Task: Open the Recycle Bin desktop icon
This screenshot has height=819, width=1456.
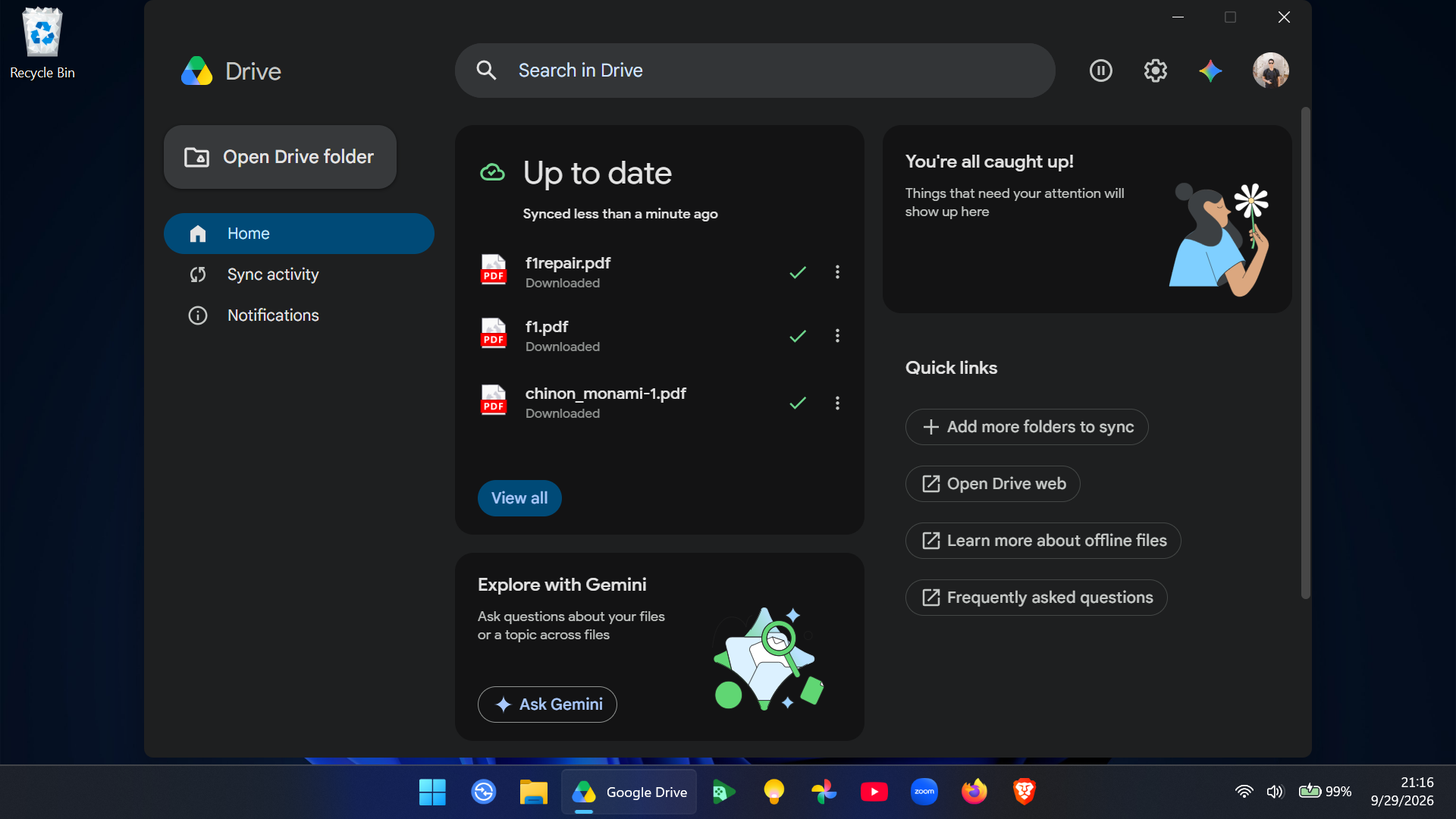Action: [x=42, y=42]
